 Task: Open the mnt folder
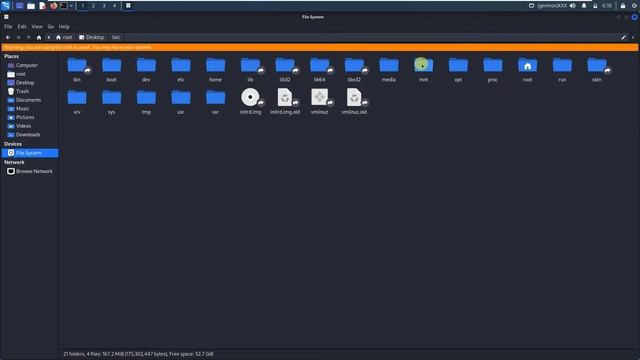point(424,65)
